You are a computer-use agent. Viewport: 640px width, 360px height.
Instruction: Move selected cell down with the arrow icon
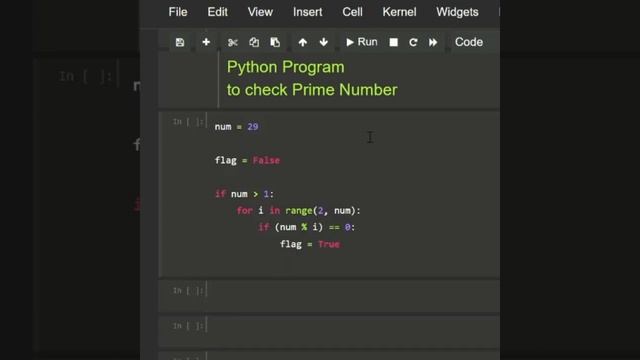point(324,42)
